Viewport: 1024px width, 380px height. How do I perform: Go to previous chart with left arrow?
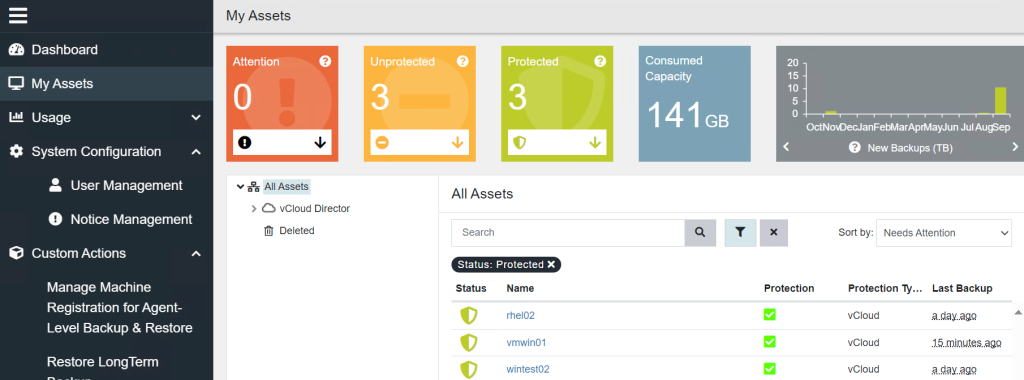[x=786, y=147]
